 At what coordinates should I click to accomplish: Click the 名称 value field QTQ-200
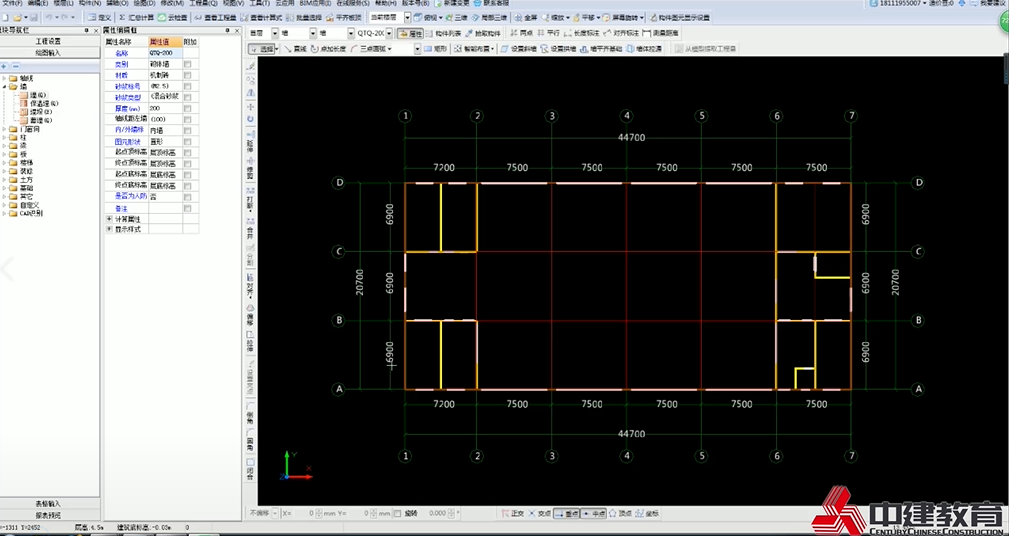165,53
